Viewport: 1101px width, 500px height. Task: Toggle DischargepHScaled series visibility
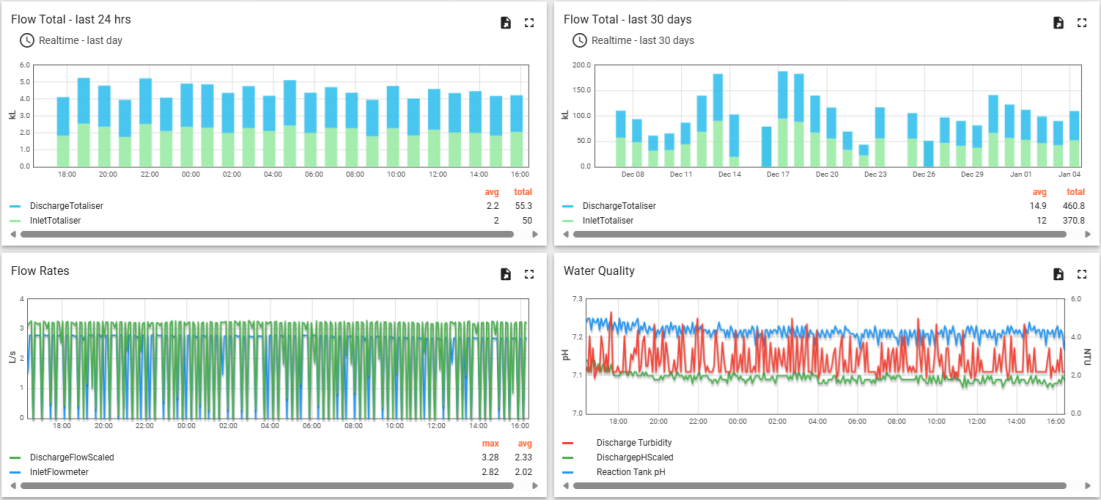click(x=635, y=457)
